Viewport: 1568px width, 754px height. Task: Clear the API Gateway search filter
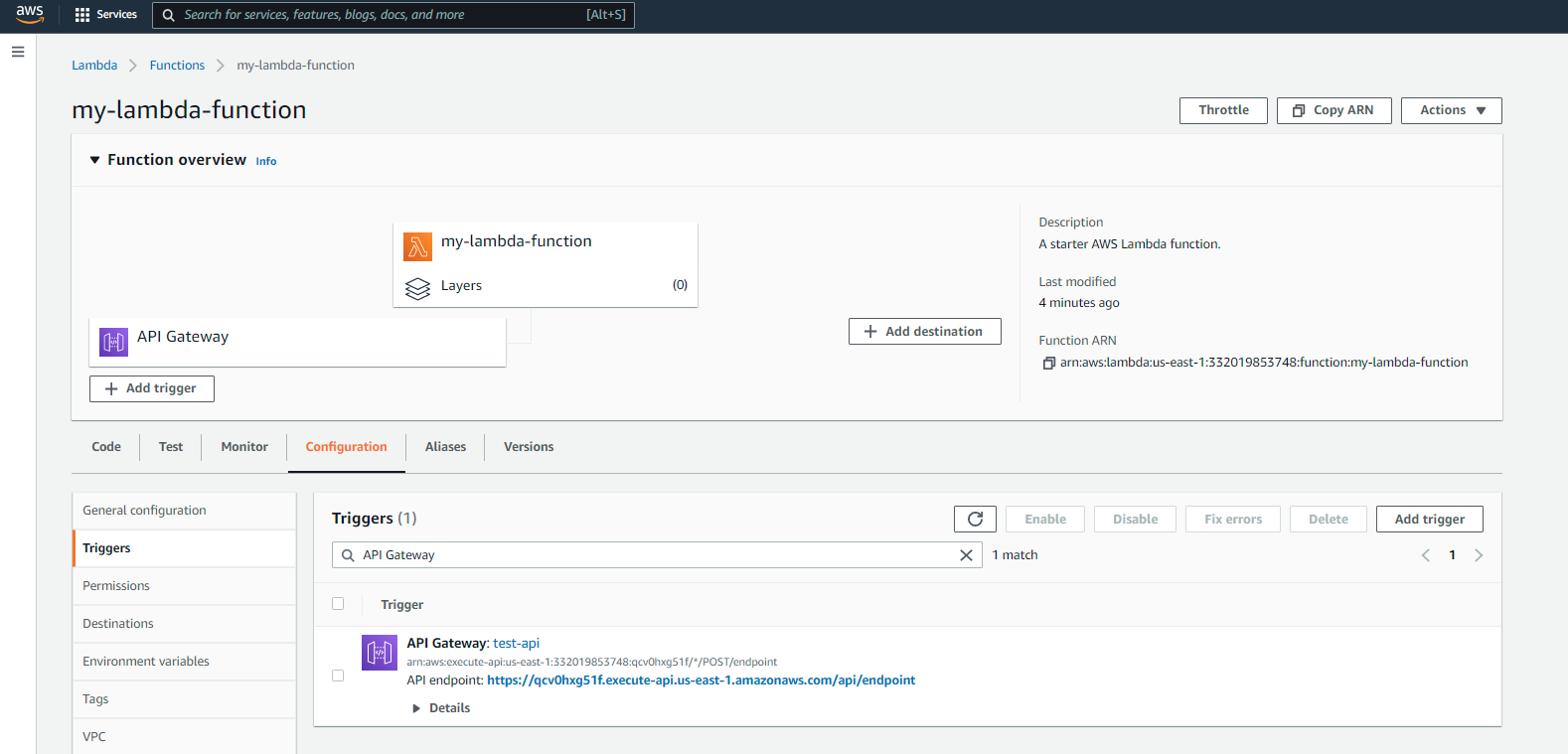point(966,555)
